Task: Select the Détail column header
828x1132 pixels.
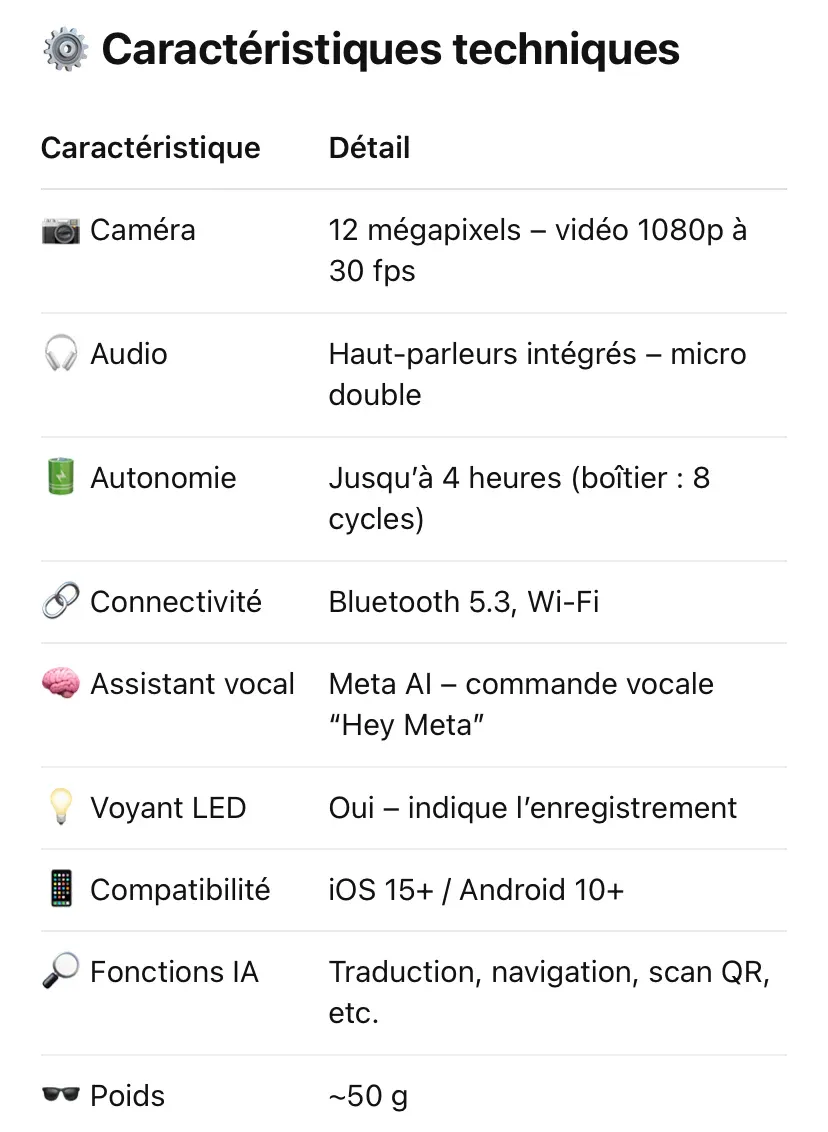Action: coord(369,148)
